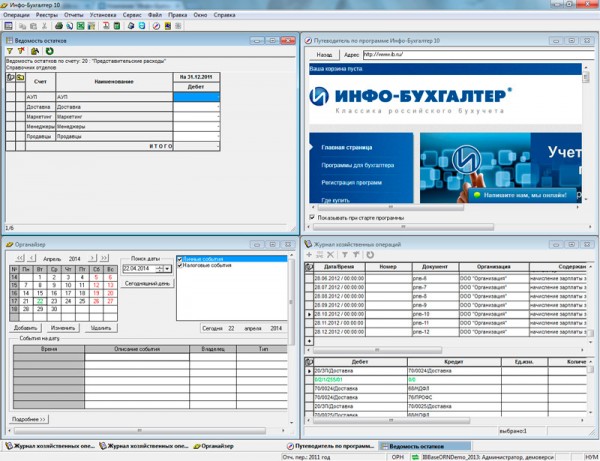
Task: Click the plus add-record icon in the journal toolbar
Action: coord(309,255)
